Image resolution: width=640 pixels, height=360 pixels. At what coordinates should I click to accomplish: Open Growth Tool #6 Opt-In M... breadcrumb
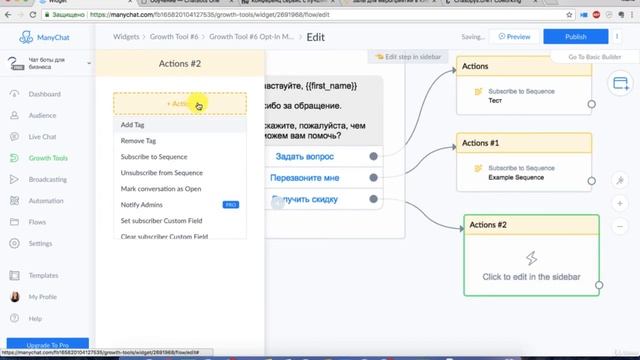[251, 37]
